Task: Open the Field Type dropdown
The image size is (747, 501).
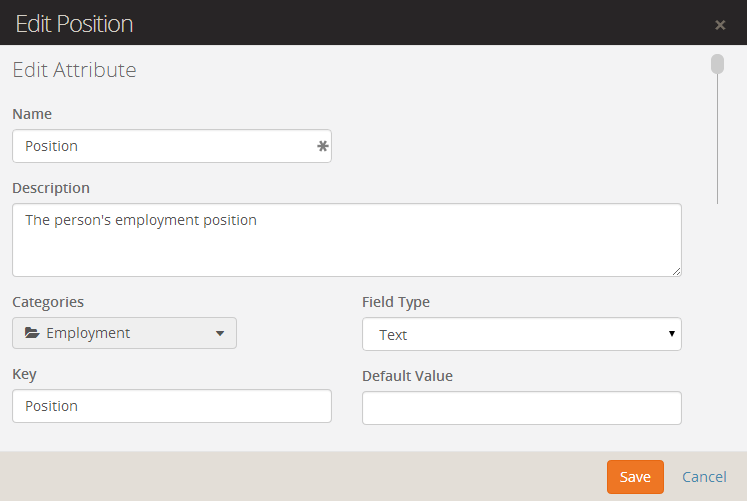Action: click(522, 334)
